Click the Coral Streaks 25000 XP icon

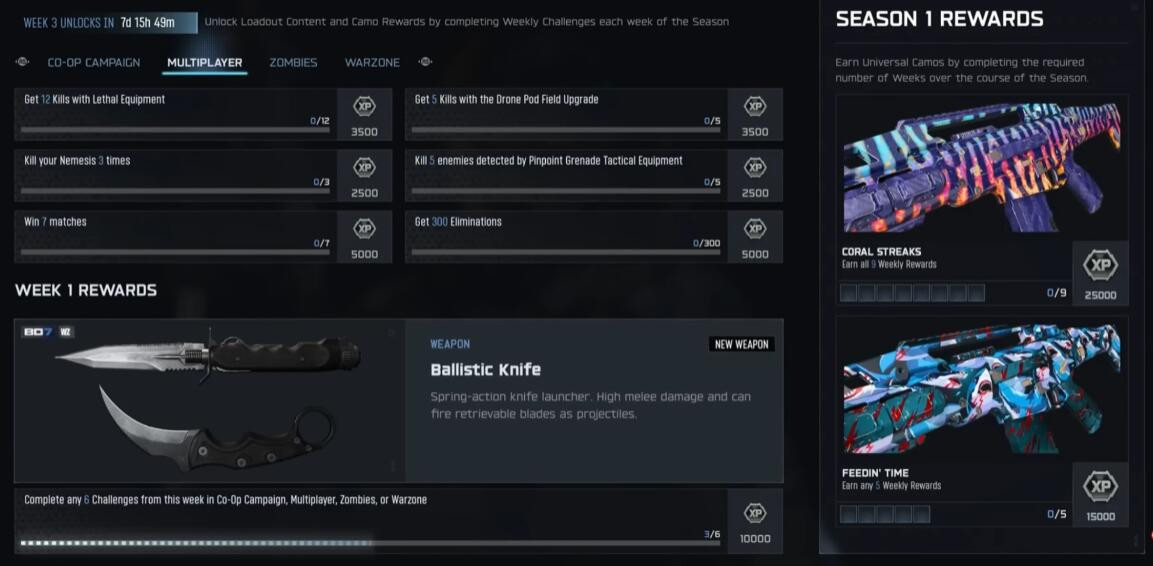coord(1100,265)
